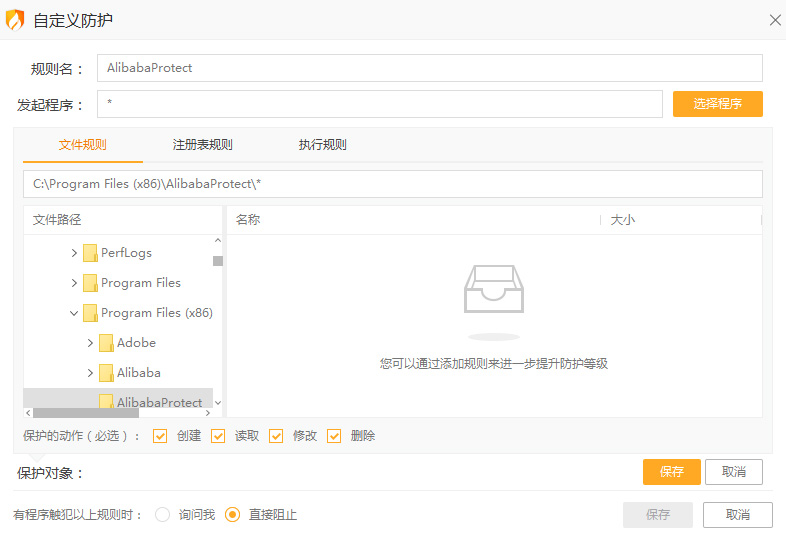The height and width of the screenshot is (540, 786).
Task: Click the horizontal scrollbar thumb
Action: pyautogui.click(x=86, y=413)
